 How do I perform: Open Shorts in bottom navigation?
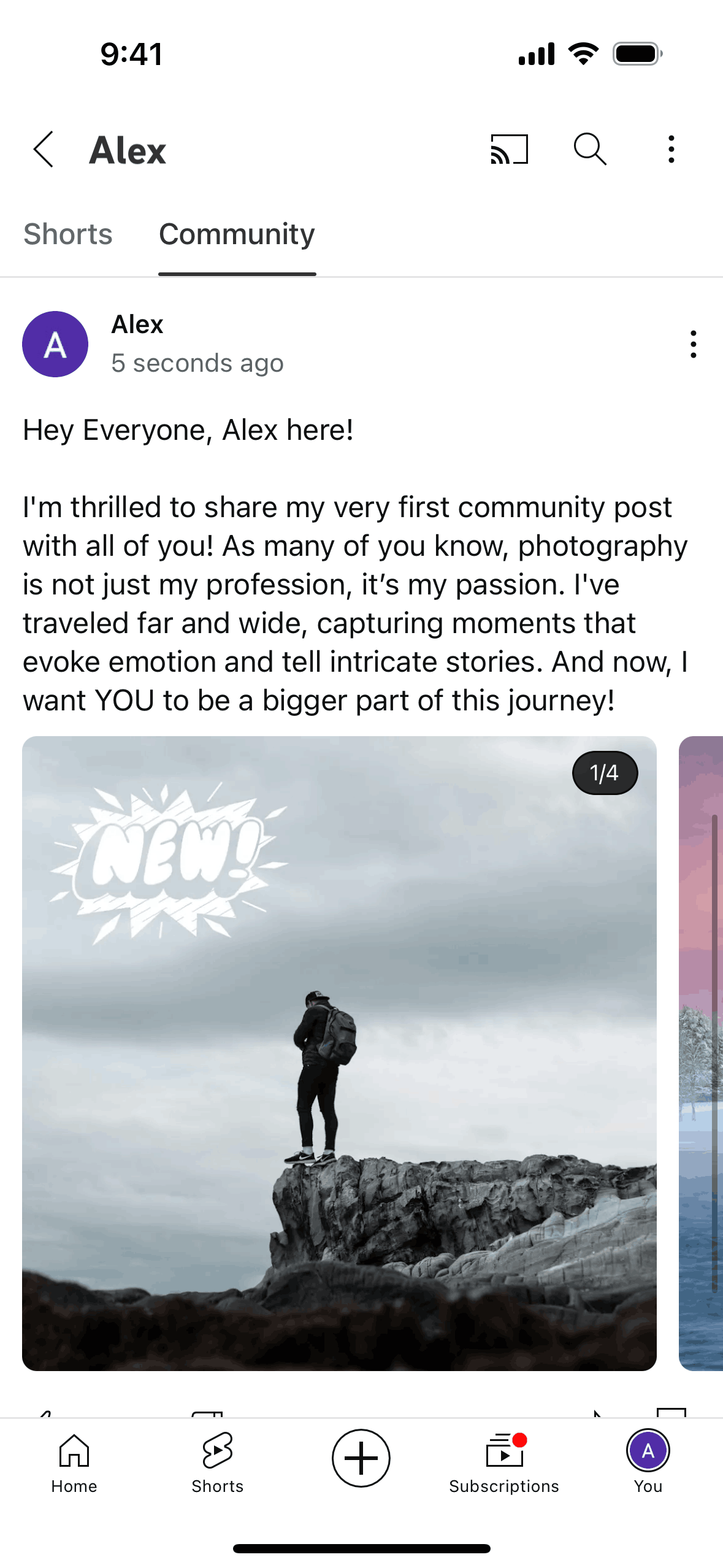coord(218,1464)
